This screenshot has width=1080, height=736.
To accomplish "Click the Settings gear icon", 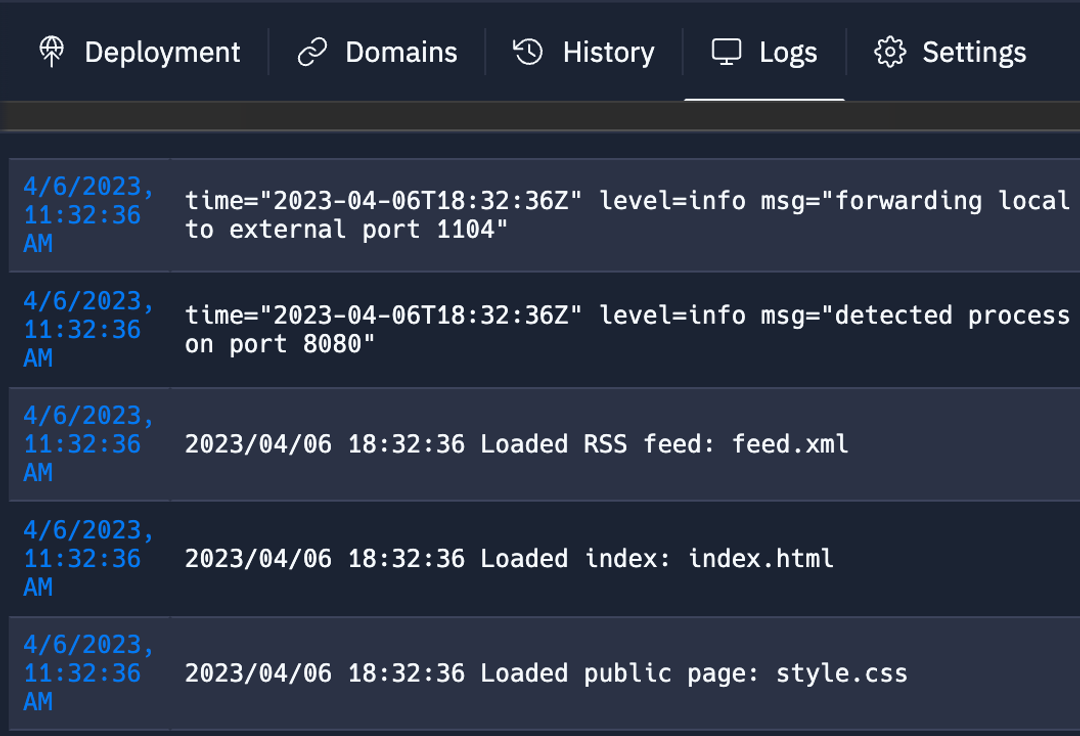I will click(x=888, y=51).
